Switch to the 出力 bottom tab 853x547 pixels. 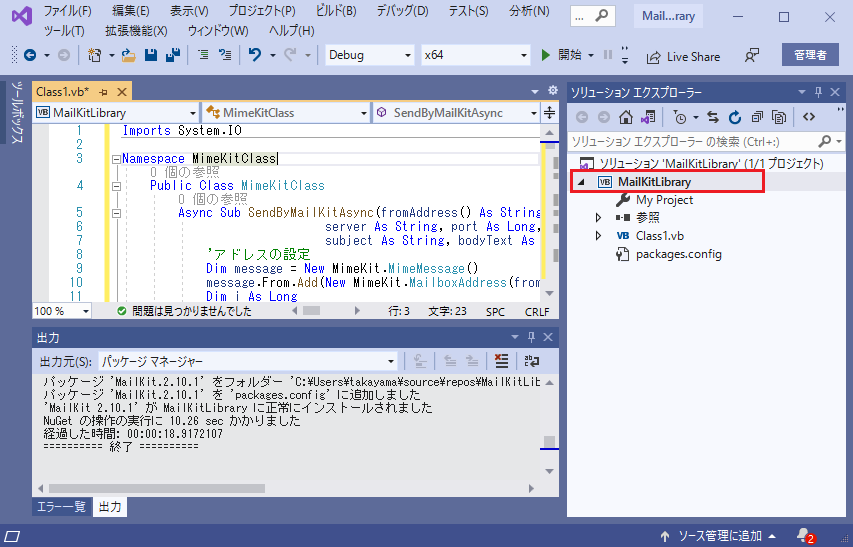click(x=110, y=507)
